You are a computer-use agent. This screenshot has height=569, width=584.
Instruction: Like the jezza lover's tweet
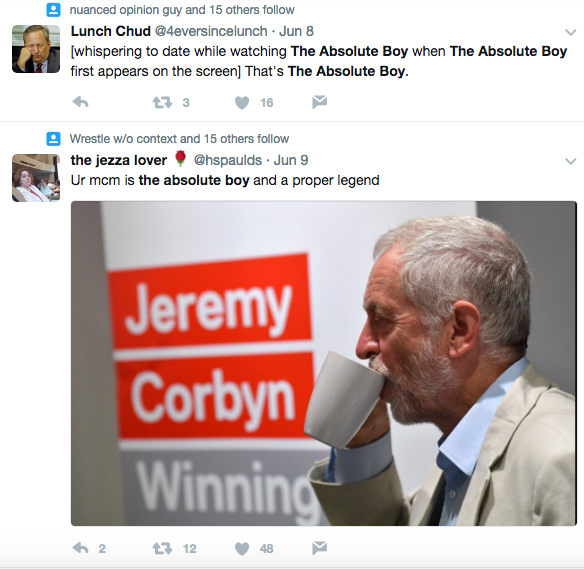click(x=242, y=549)
